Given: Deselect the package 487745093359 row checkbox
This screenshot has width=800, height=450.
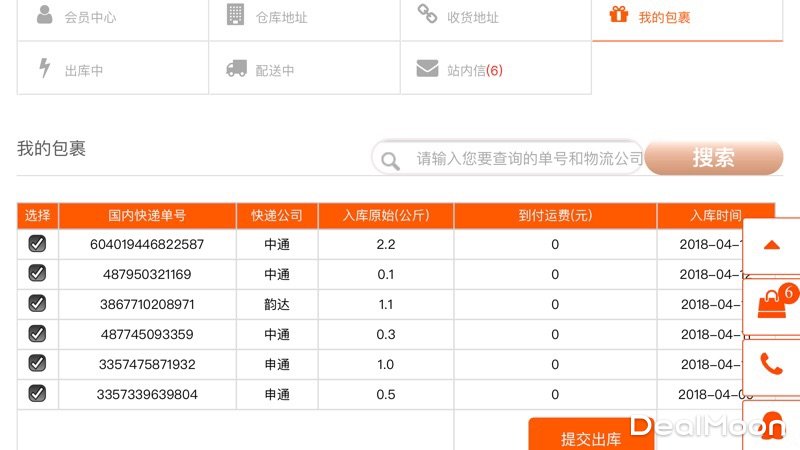Looking at the screenshot, I should click(x=37, y=334).
